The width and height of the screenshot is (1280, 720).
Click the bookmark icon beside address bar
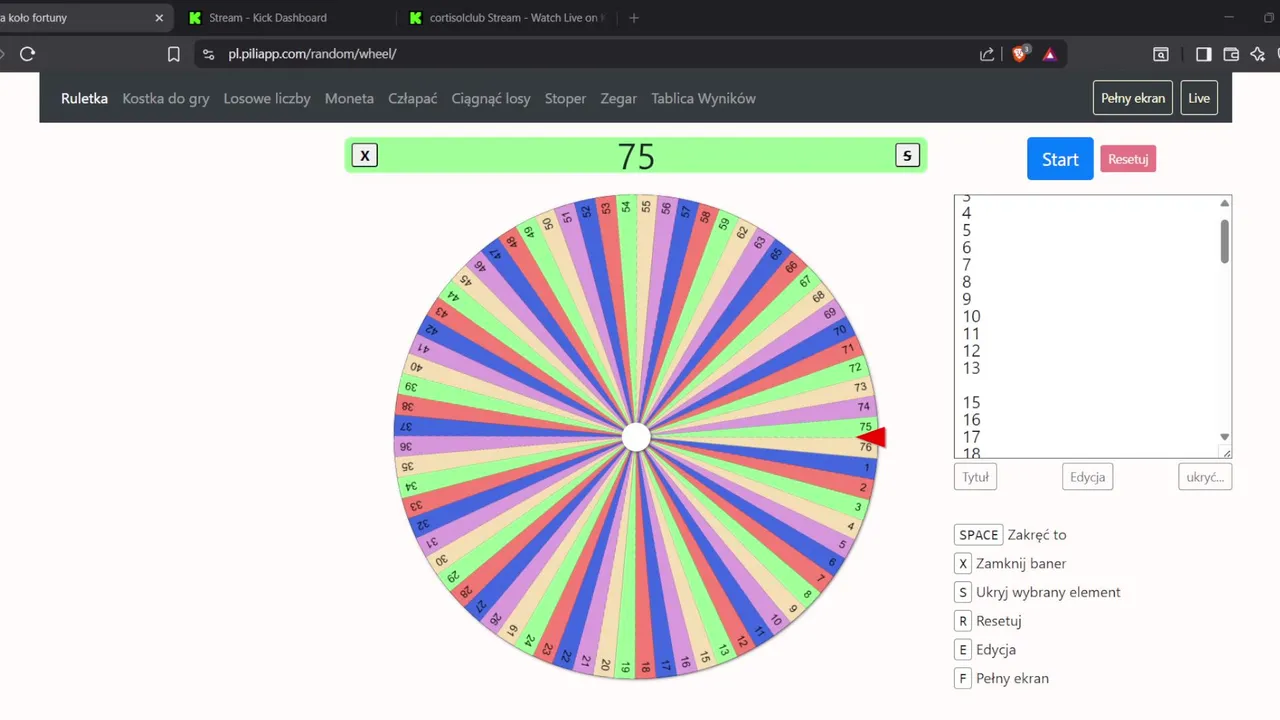pos(174,54)
